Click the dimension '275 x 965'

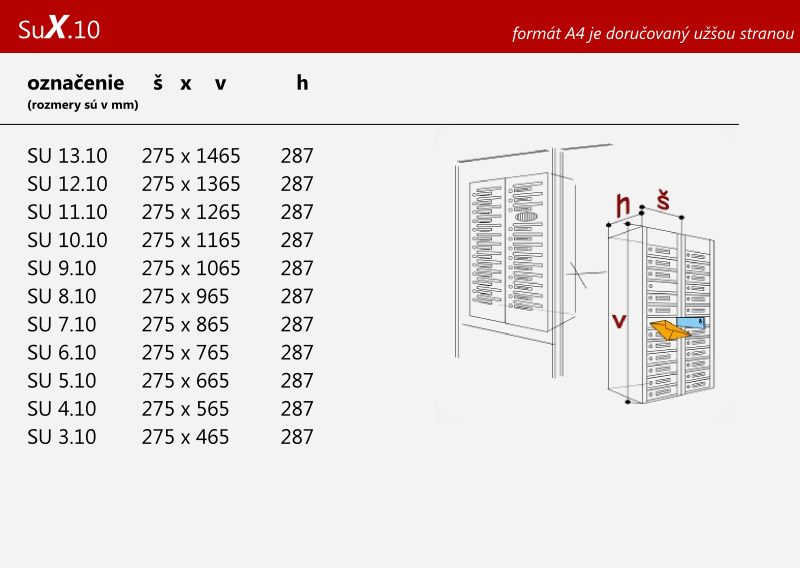(185, 296)
